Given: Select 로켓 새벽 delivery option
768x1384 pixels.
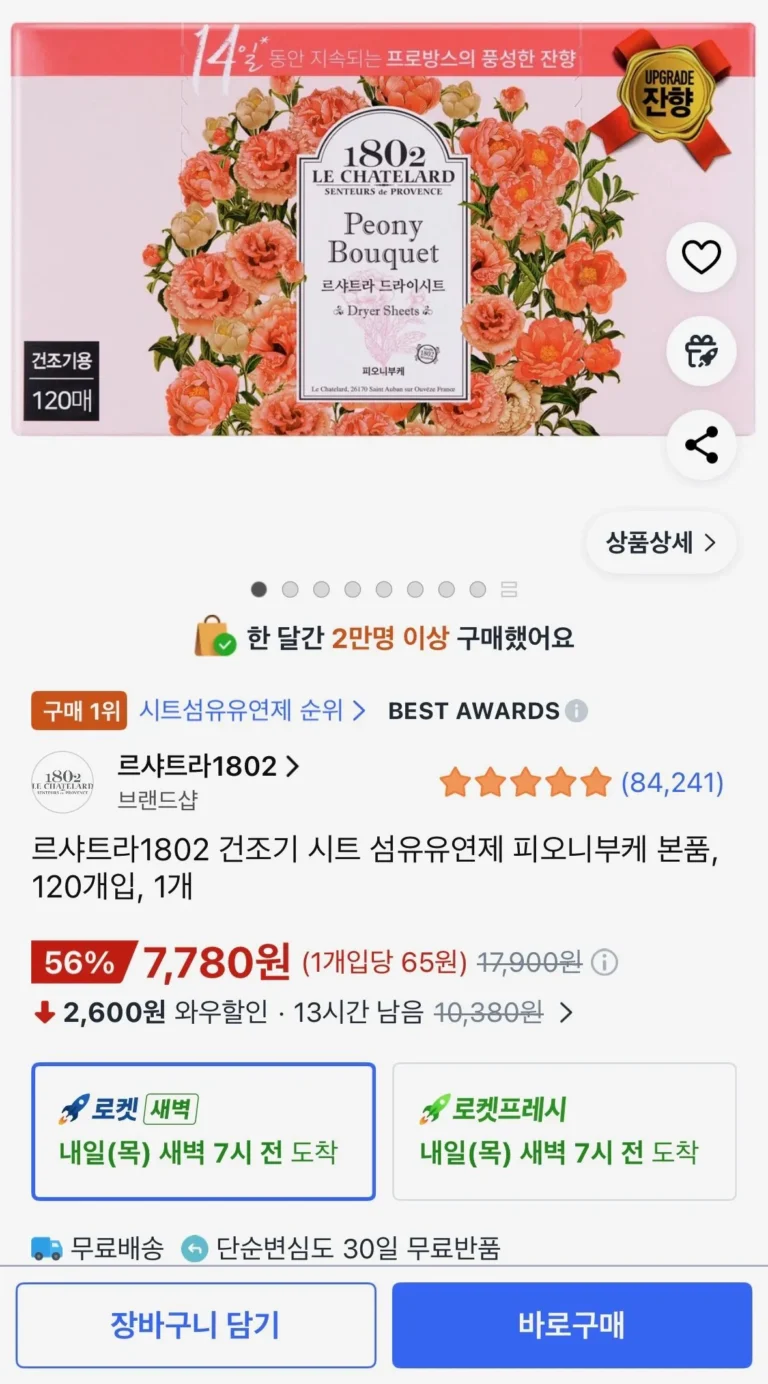Looking at the screenshot, I should tap(204, 1131).
